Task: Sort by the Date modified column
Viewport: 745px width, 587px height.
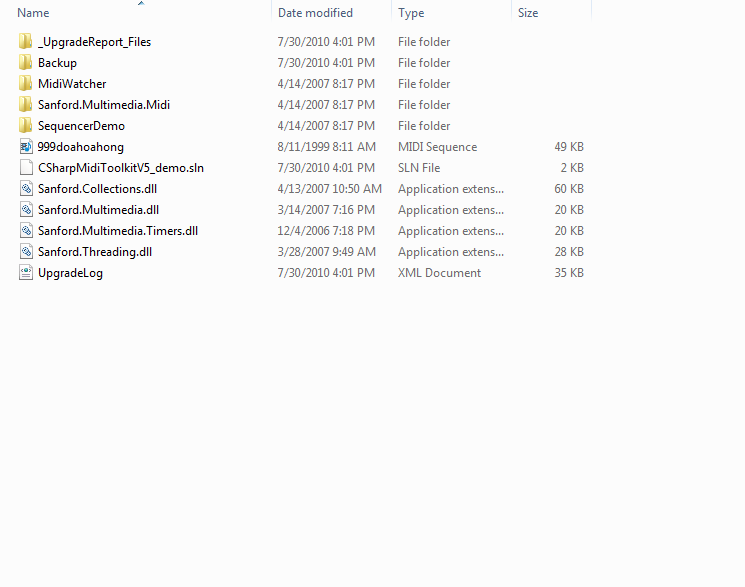Action: pyautogui.click(x=315, y=13)
